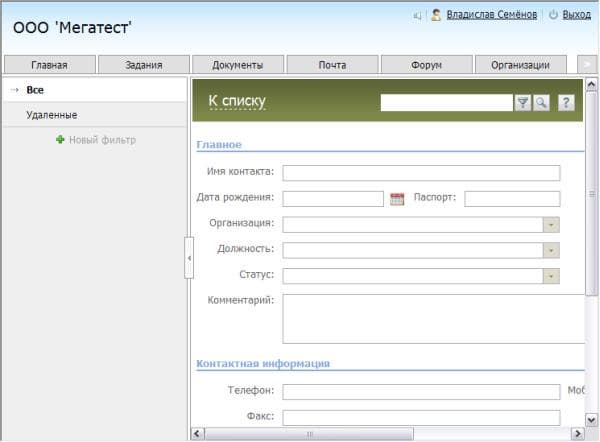This screenshot has width=600, height=442.
Task: Return via the К списку link
Action: [237, 101]
